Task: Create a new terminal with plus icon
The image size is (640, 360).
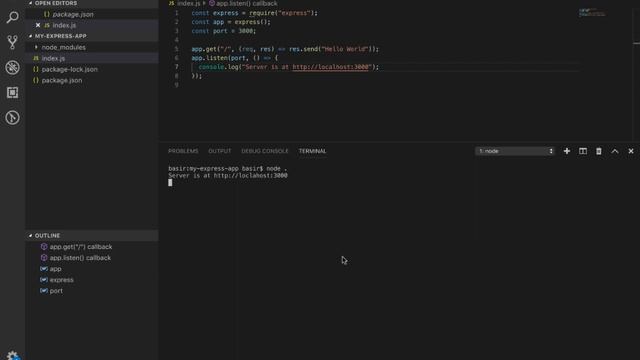Action: [567, 151]
